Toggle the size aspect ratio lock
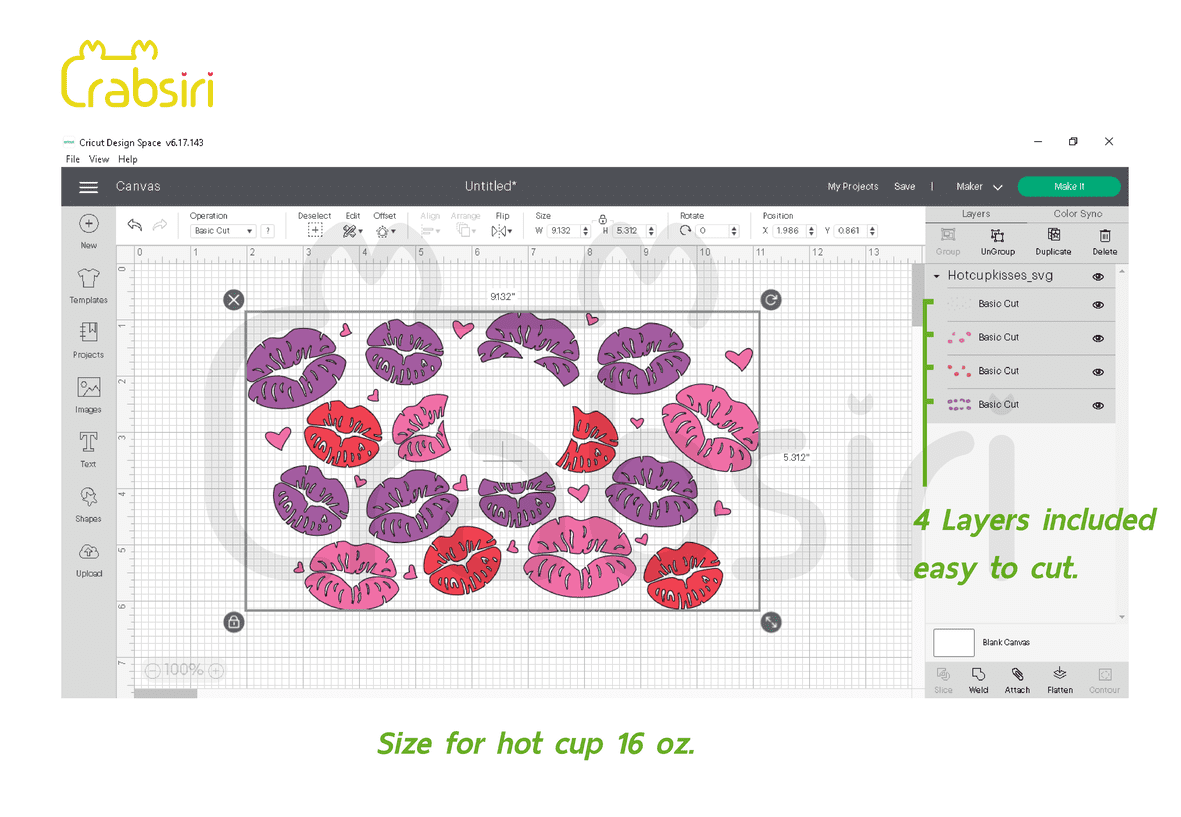 603,218
